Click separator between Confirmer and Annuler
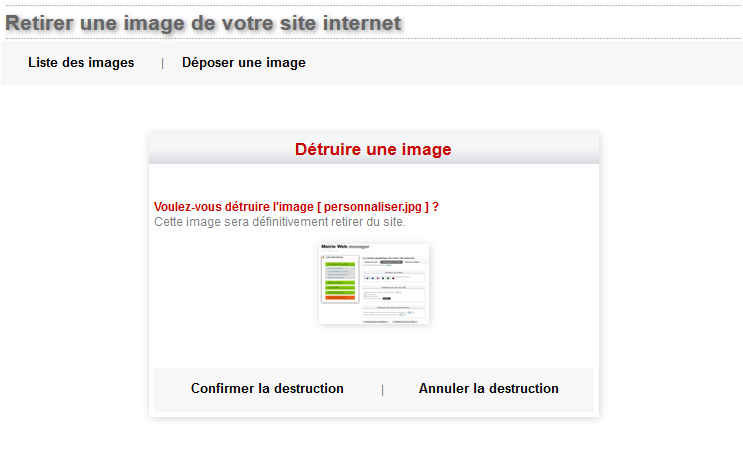 tap(382, 390)
